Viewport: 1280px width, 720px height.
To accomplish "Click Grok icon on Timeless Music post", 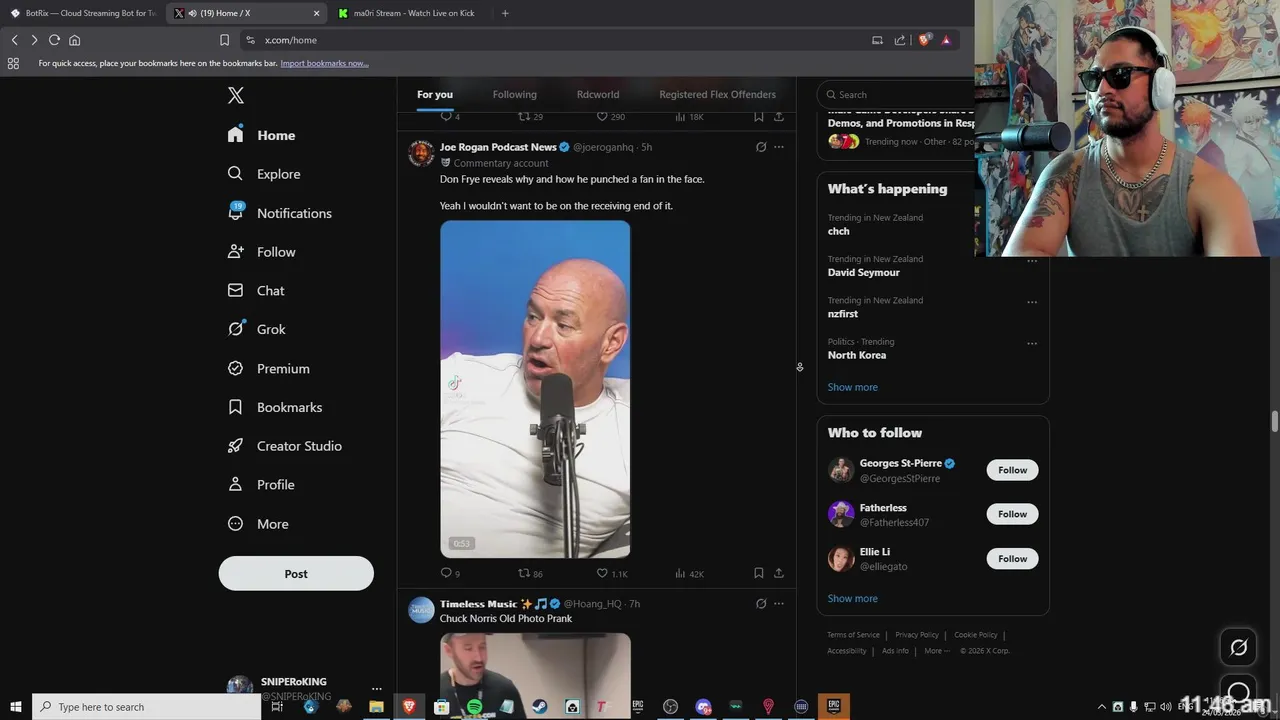I will pos(761,604).
